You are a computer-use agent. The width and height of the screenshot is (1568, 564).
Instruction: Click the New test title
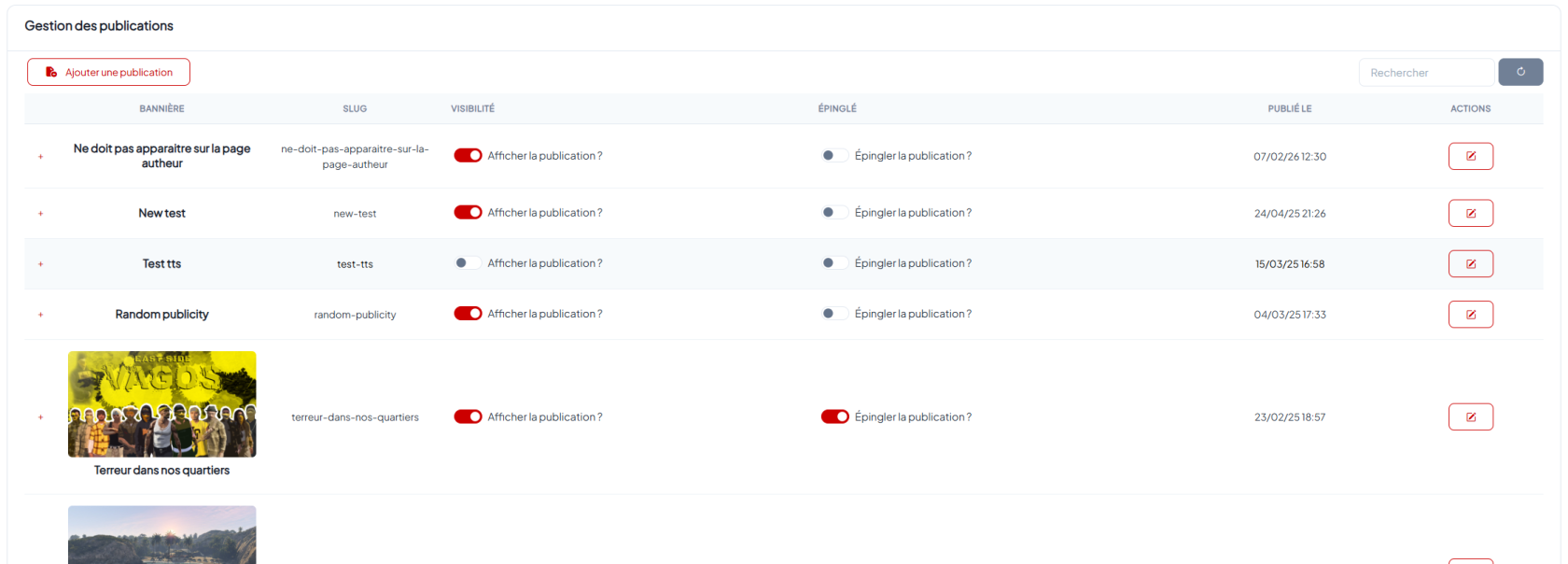(161, 214)
